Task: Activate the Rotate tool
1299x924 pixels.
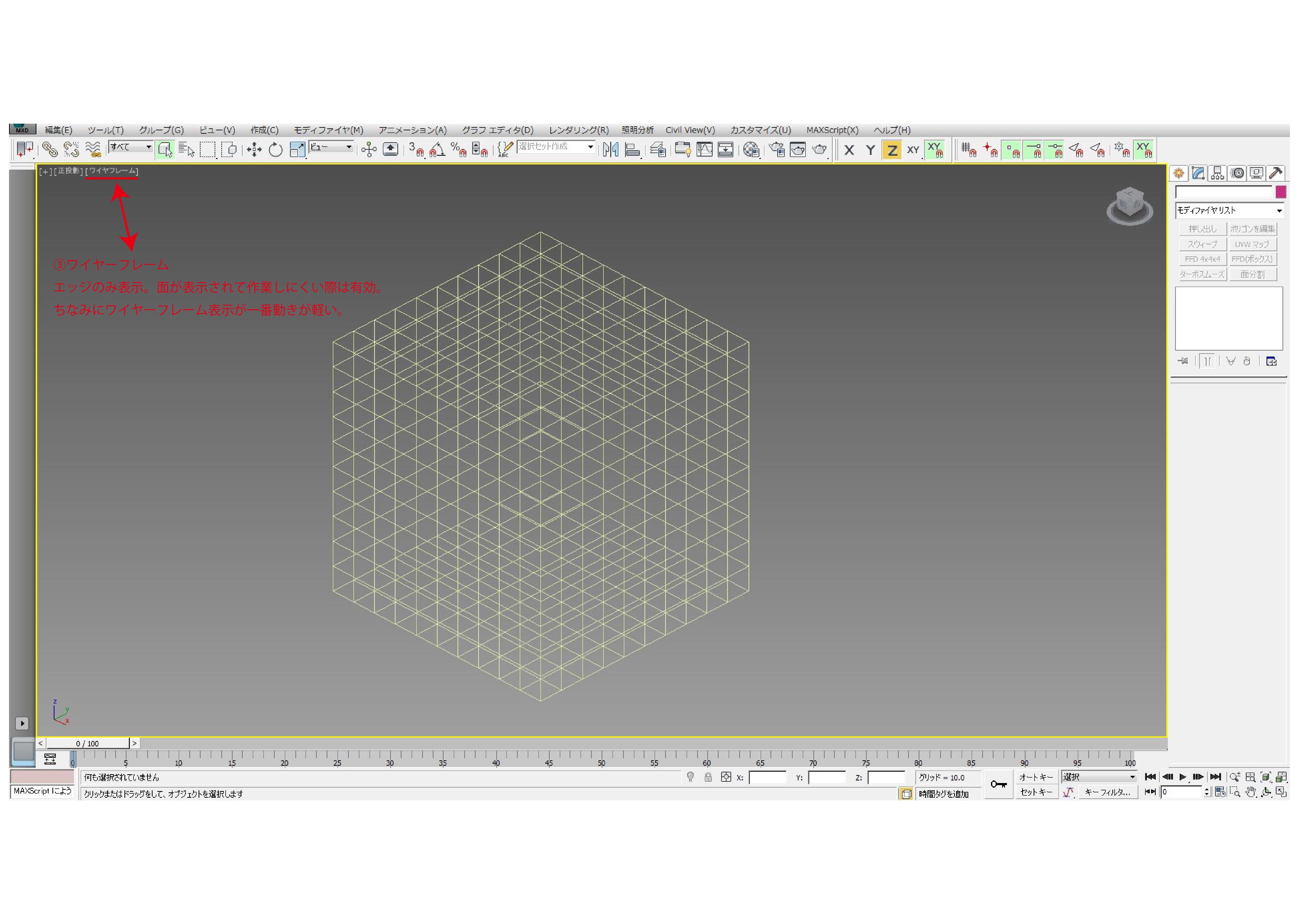Action: [x=275, y=150]
